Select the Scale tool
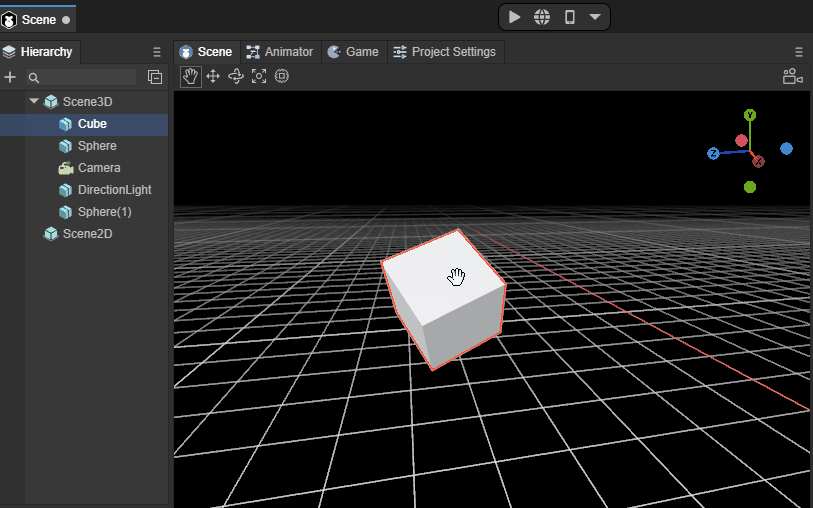 [259, 76]
